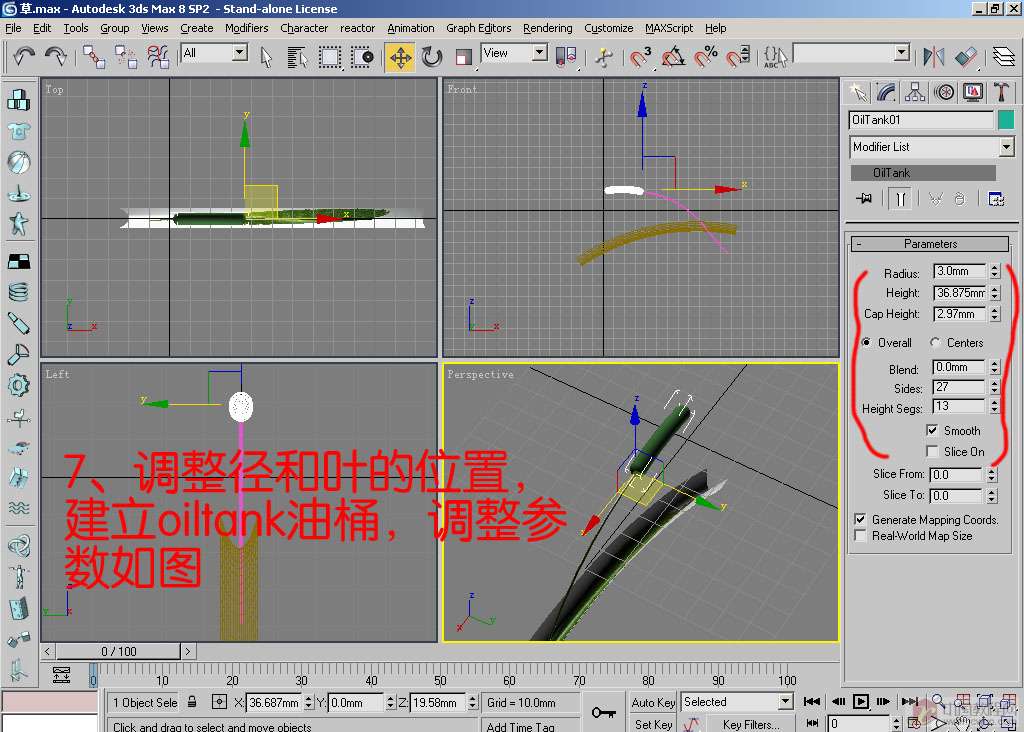Image resolution: width=1024 pixels, height=732 pixels.
Task: Click the Mirror tool icon
Action: (x=934, y=57)
